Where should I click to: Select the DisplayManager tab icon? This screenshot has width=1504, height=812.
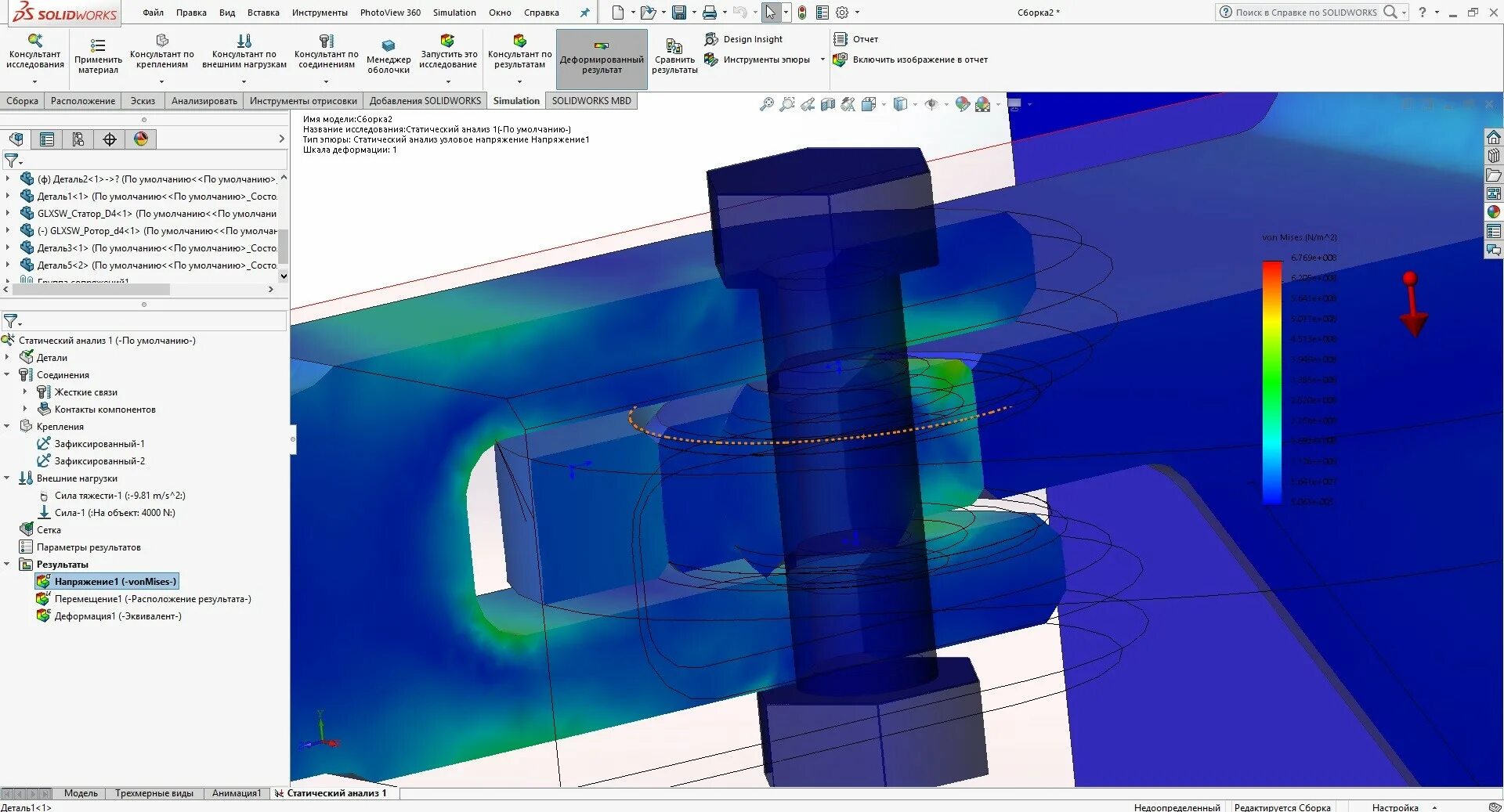tap(141, 139)
